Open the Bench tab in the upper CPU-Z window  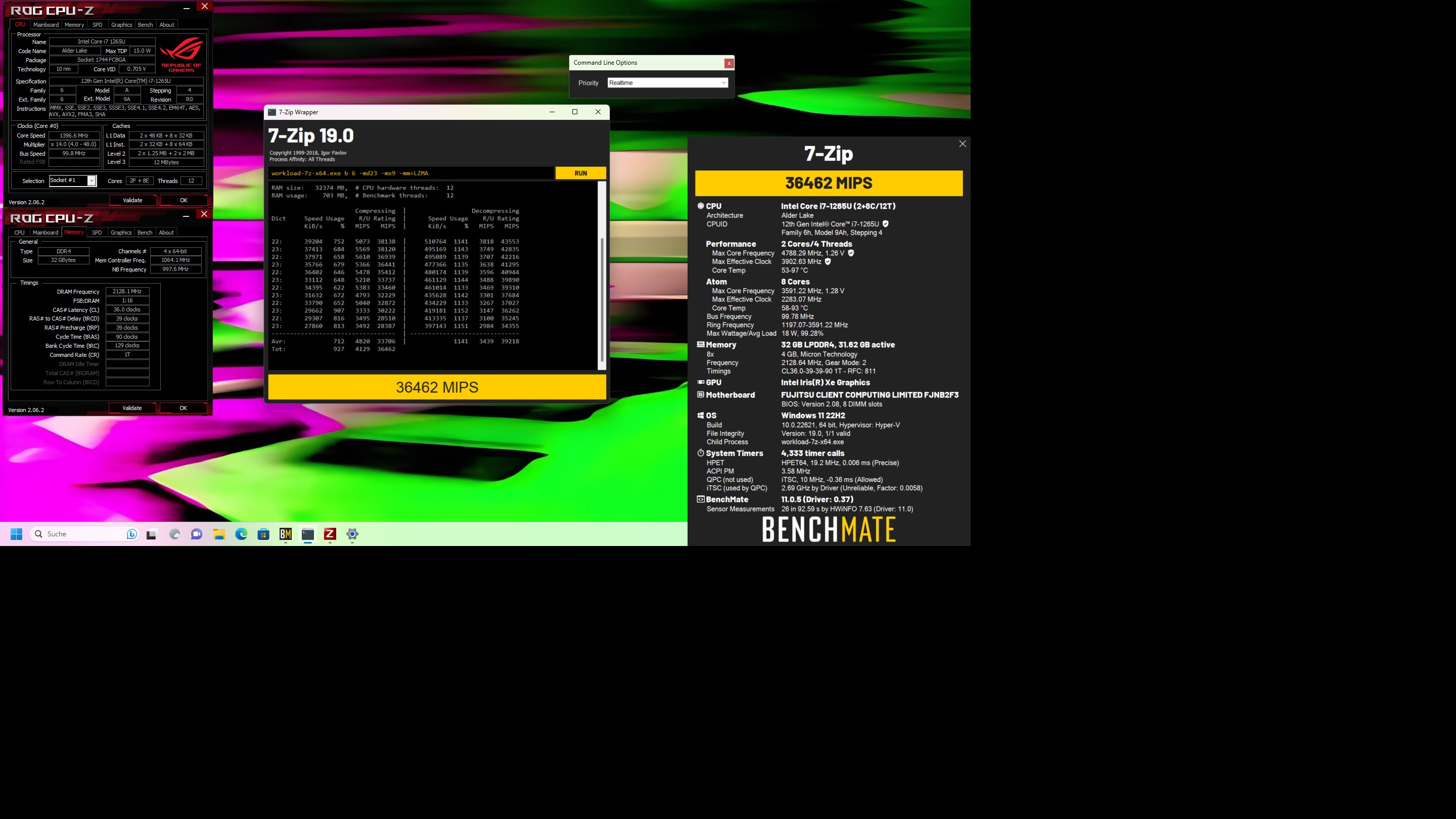(145, 25)
